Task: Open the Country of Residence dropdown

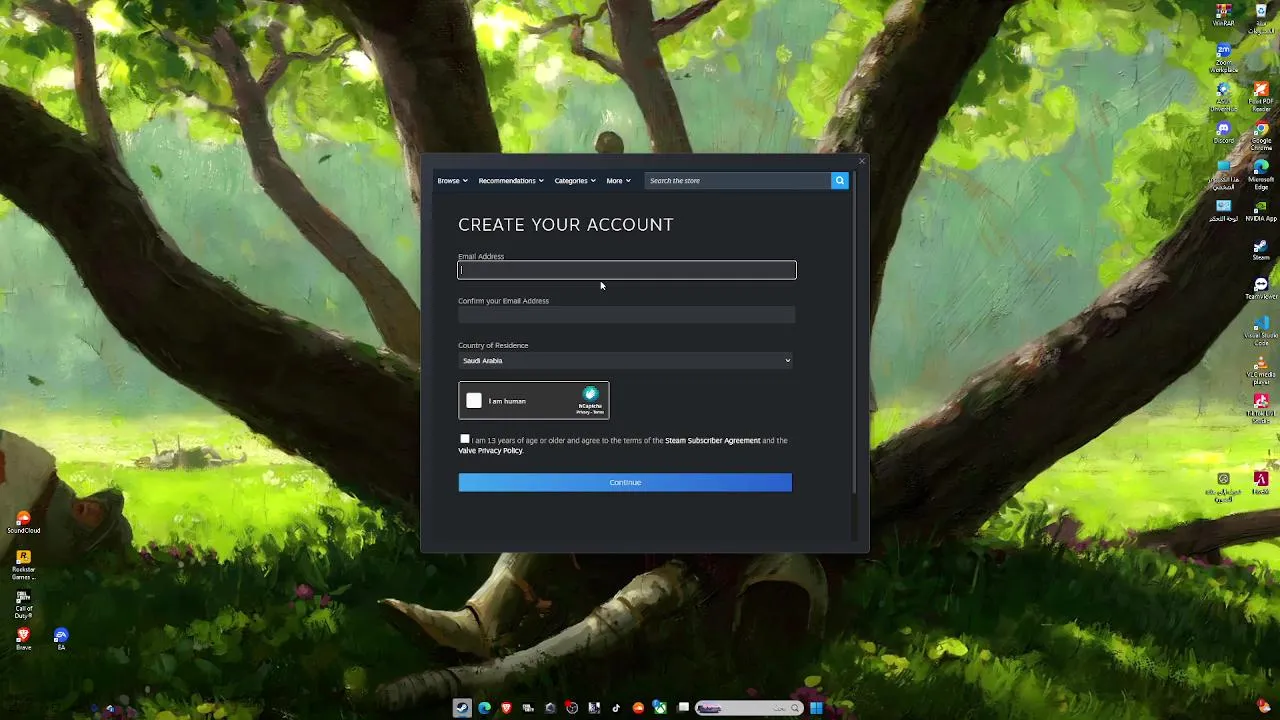Action: point(625,361)
